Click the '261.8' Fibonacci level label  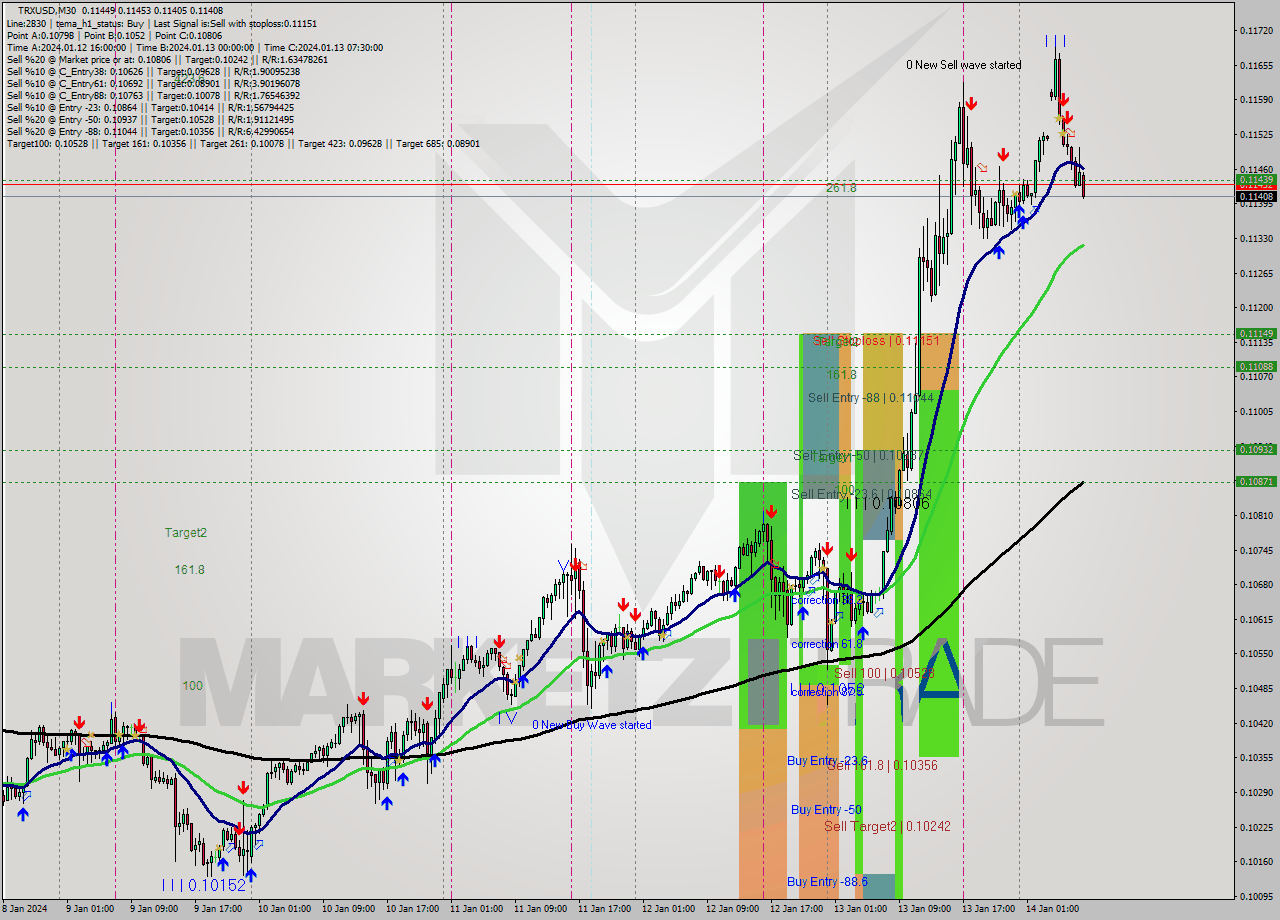coord(841,188)
